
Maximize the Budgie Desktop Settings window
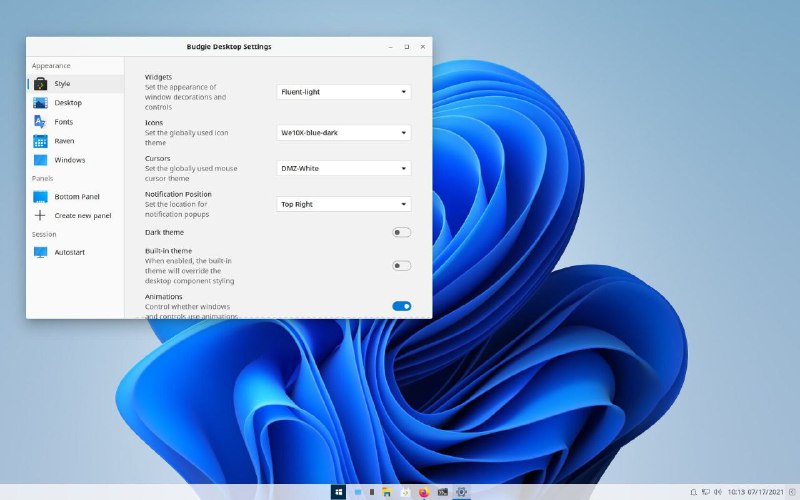pos(407,47)
